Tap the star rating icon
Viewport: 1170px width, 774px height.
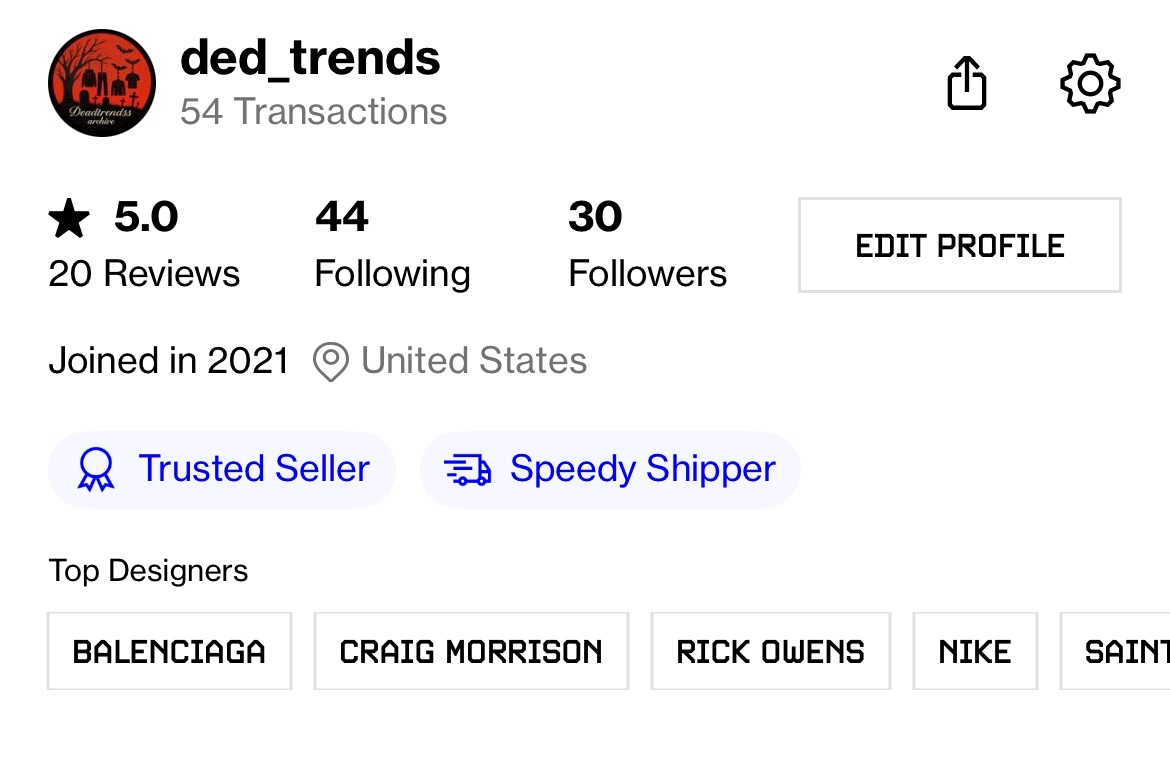(x=69, y=218)
